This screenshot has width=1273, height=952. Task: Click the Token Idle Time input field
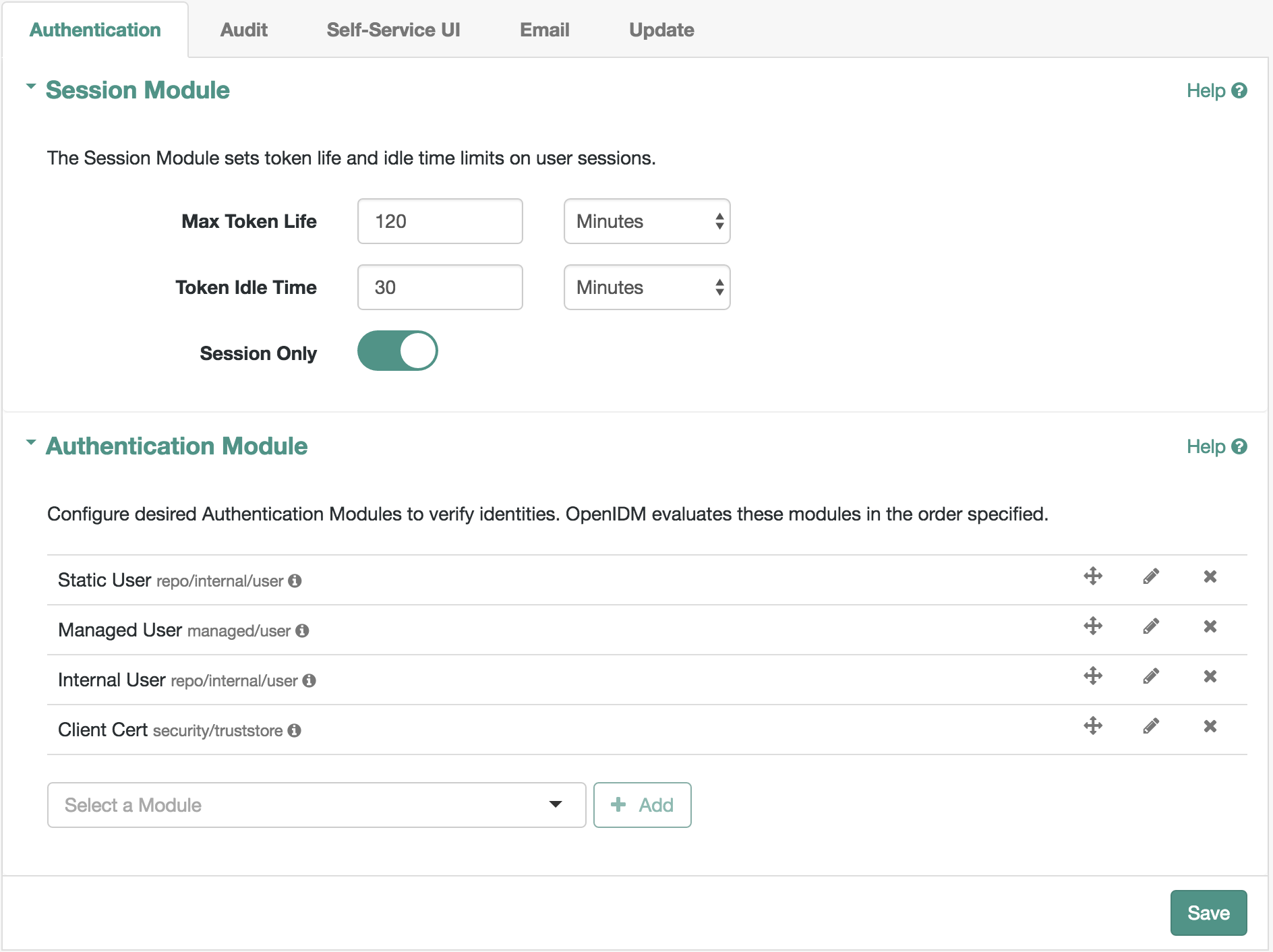tap(440, 287)
